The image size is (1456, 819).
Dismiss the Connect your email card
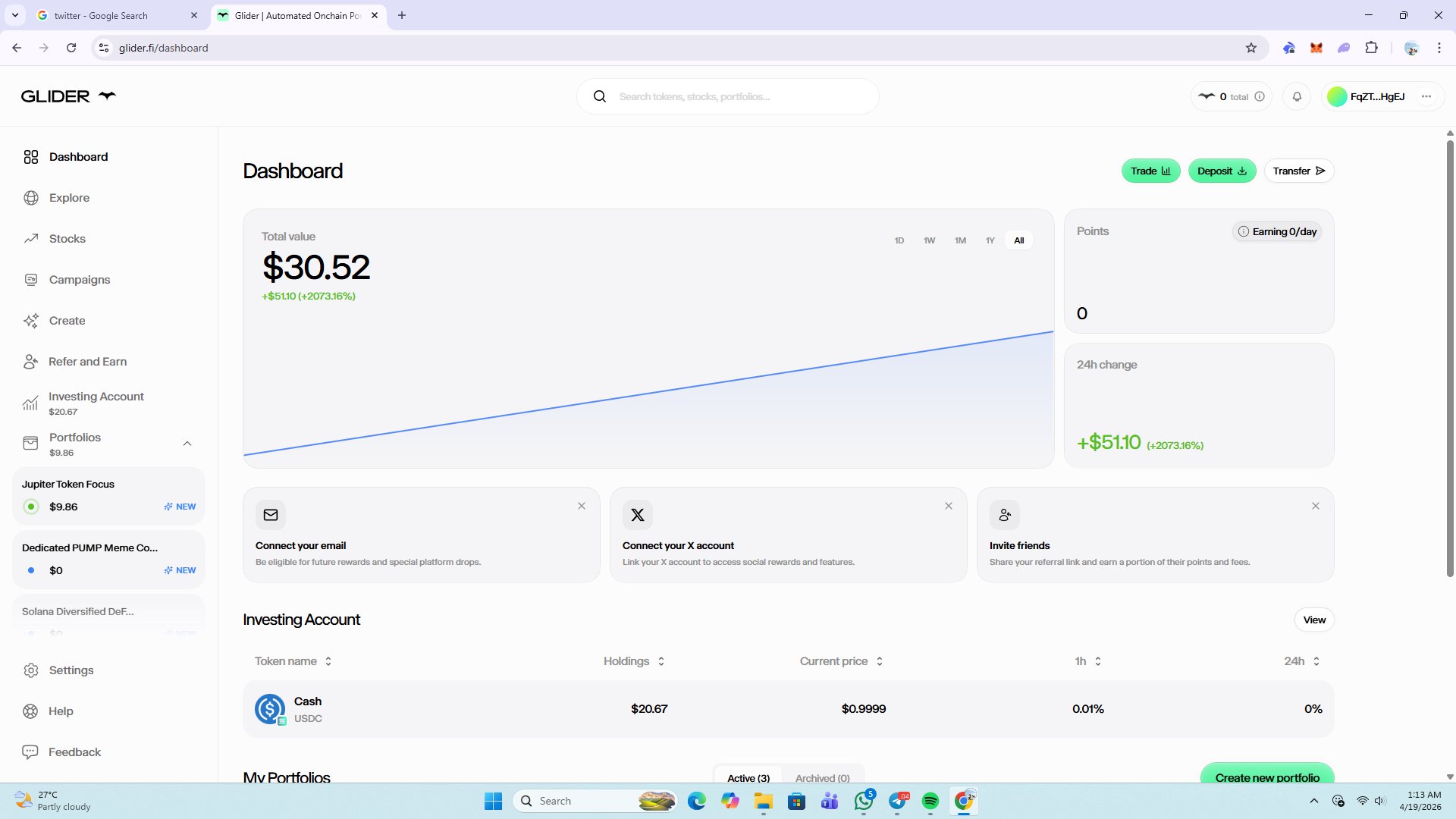(x=582, y=506)
